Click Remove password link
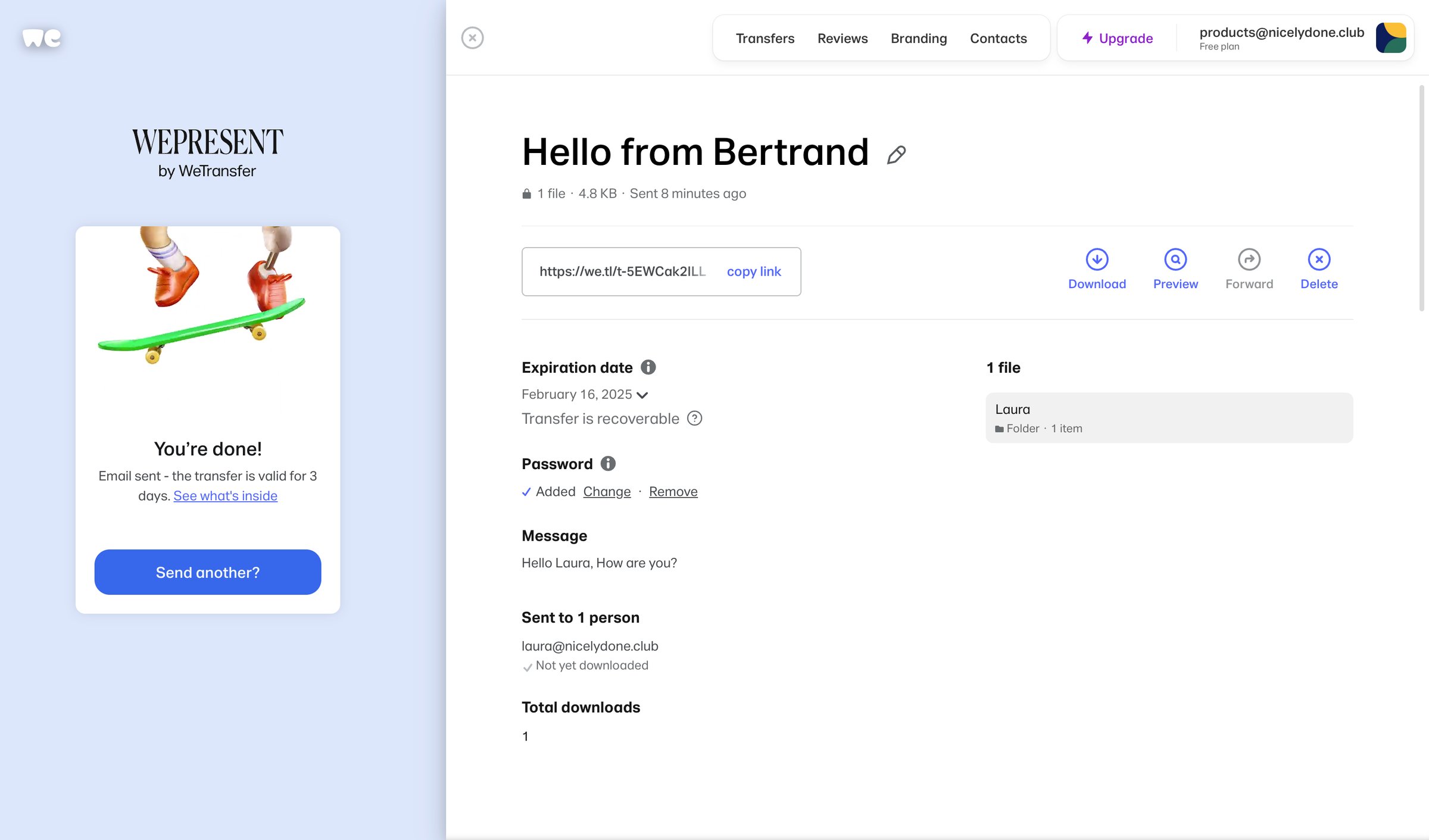This screenshot has width=1429, height=840. coord(673,491)
